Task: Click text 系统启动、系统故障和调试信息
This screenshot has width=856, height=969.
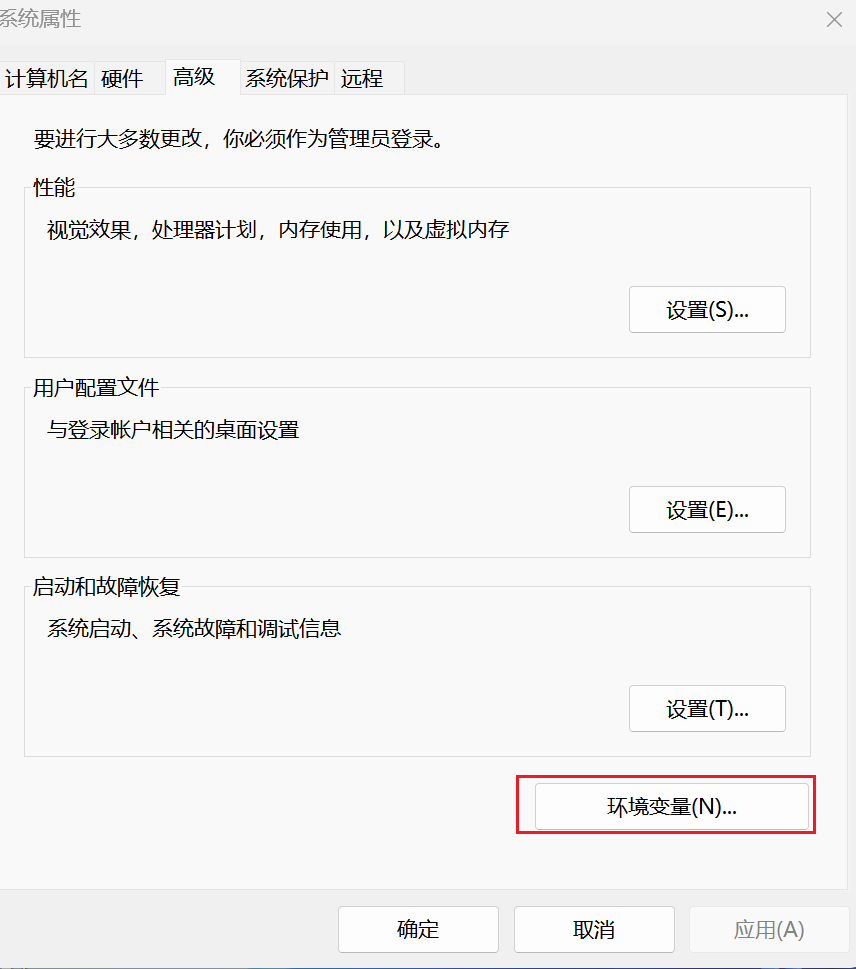Action: tap(194, 629)
